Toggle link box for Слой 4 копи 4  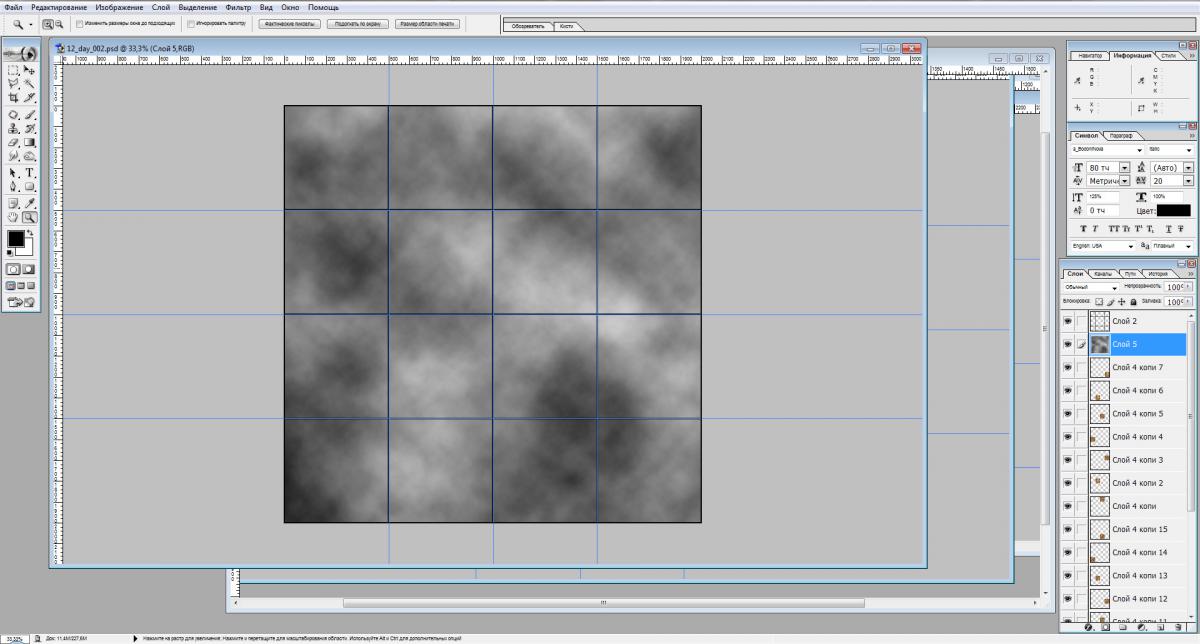[x=1082, y=436]
